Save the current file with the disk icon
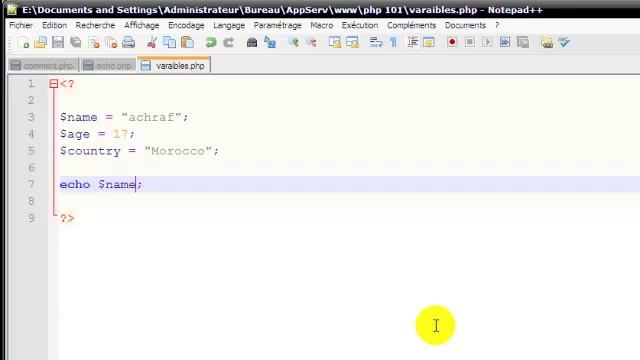The width and height of the screenshot is (640, 360). 58,42
